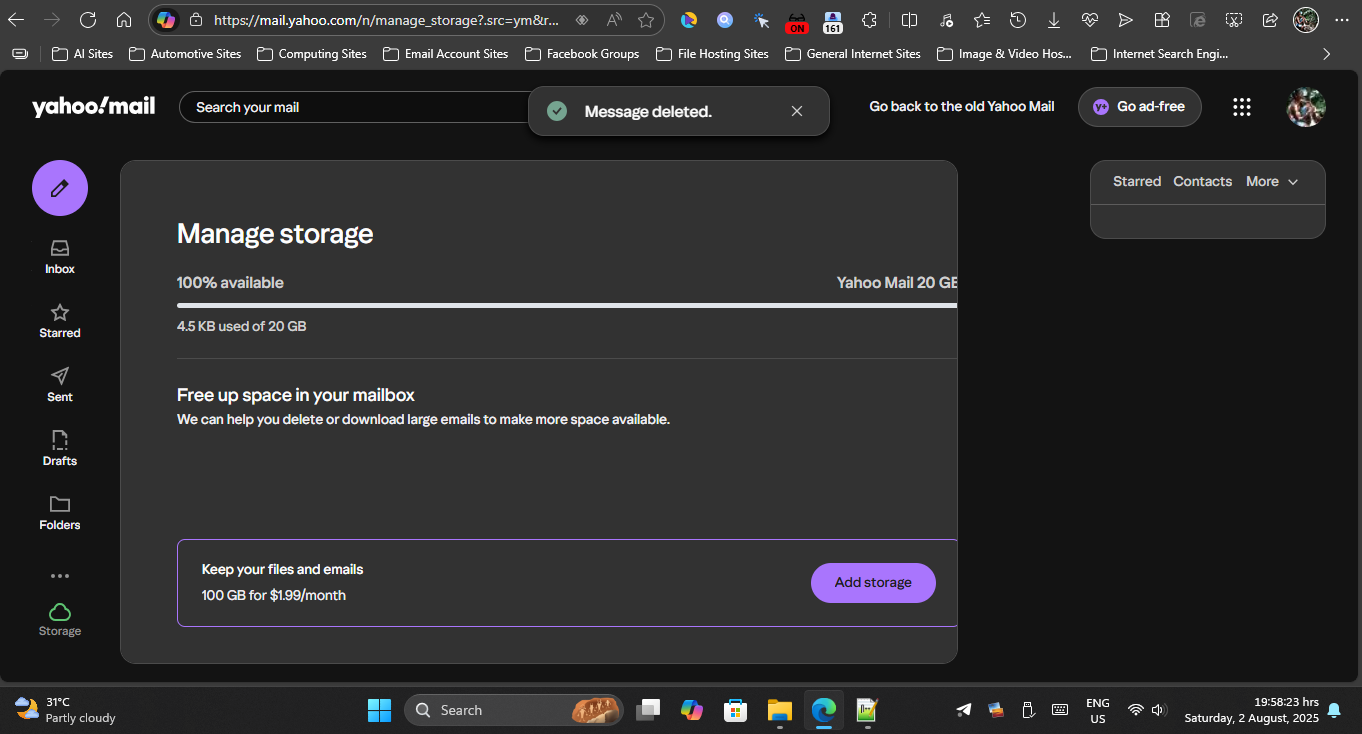The height and width of the screenshot is (734, 1362).
Task: Go to the Sent folder
Action: click(x=60, y=385)
